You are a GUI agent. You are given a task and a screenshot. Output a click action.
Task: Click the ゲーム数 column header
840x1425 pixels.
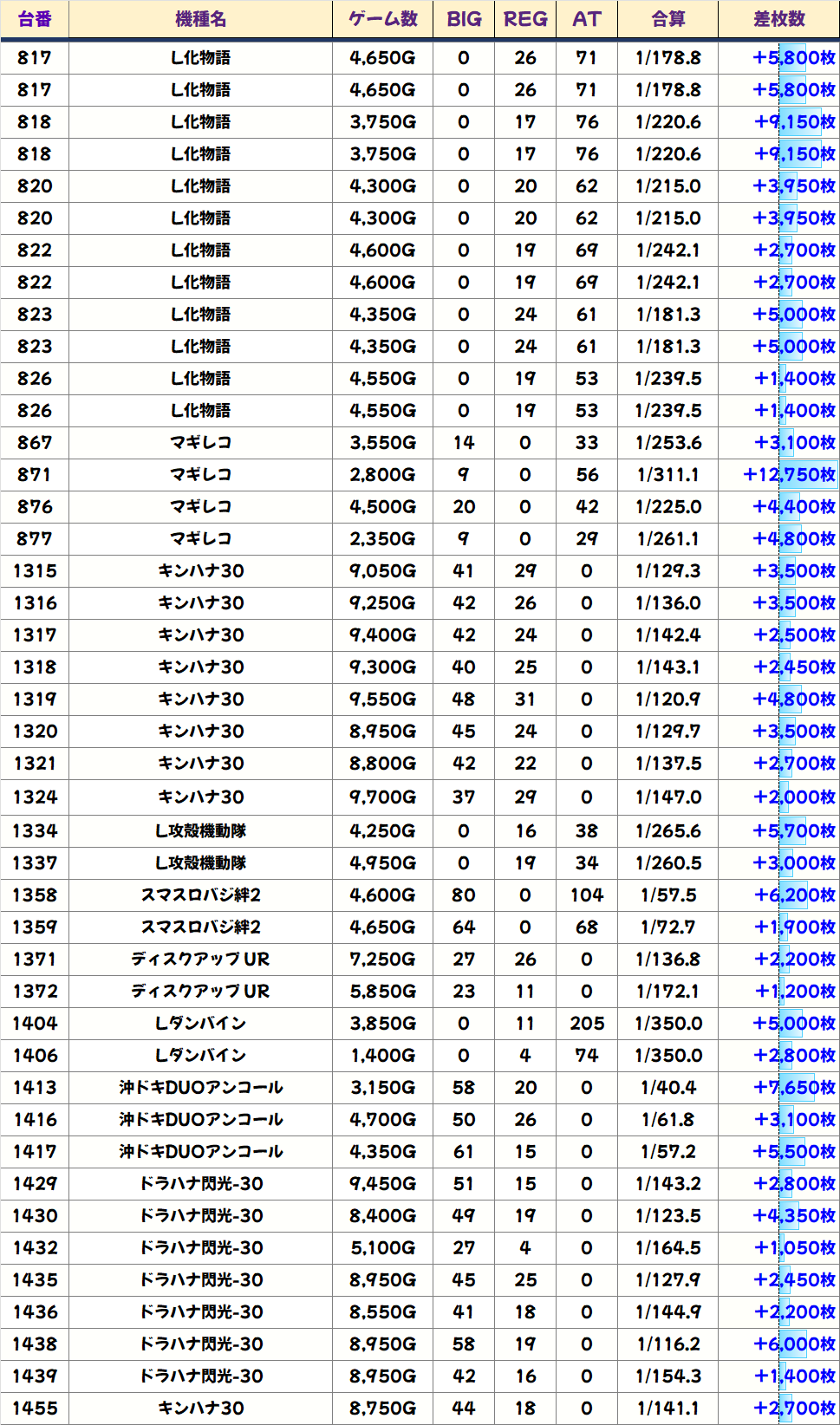[382, 19]
